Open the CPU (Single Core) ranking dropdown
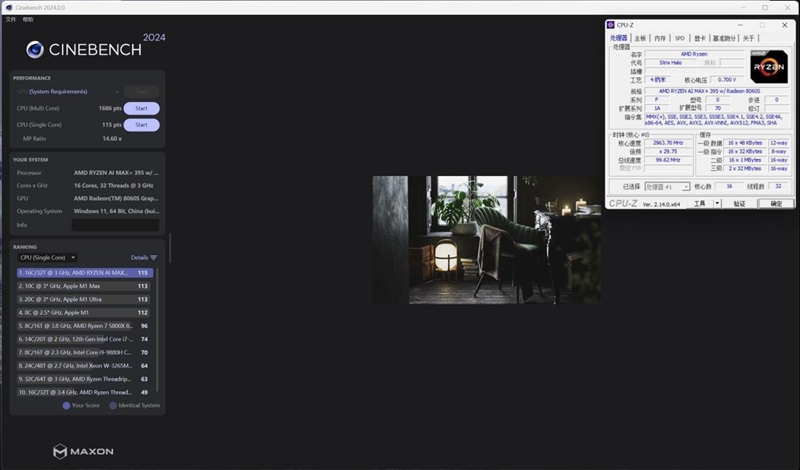 (x=47, y=258)
